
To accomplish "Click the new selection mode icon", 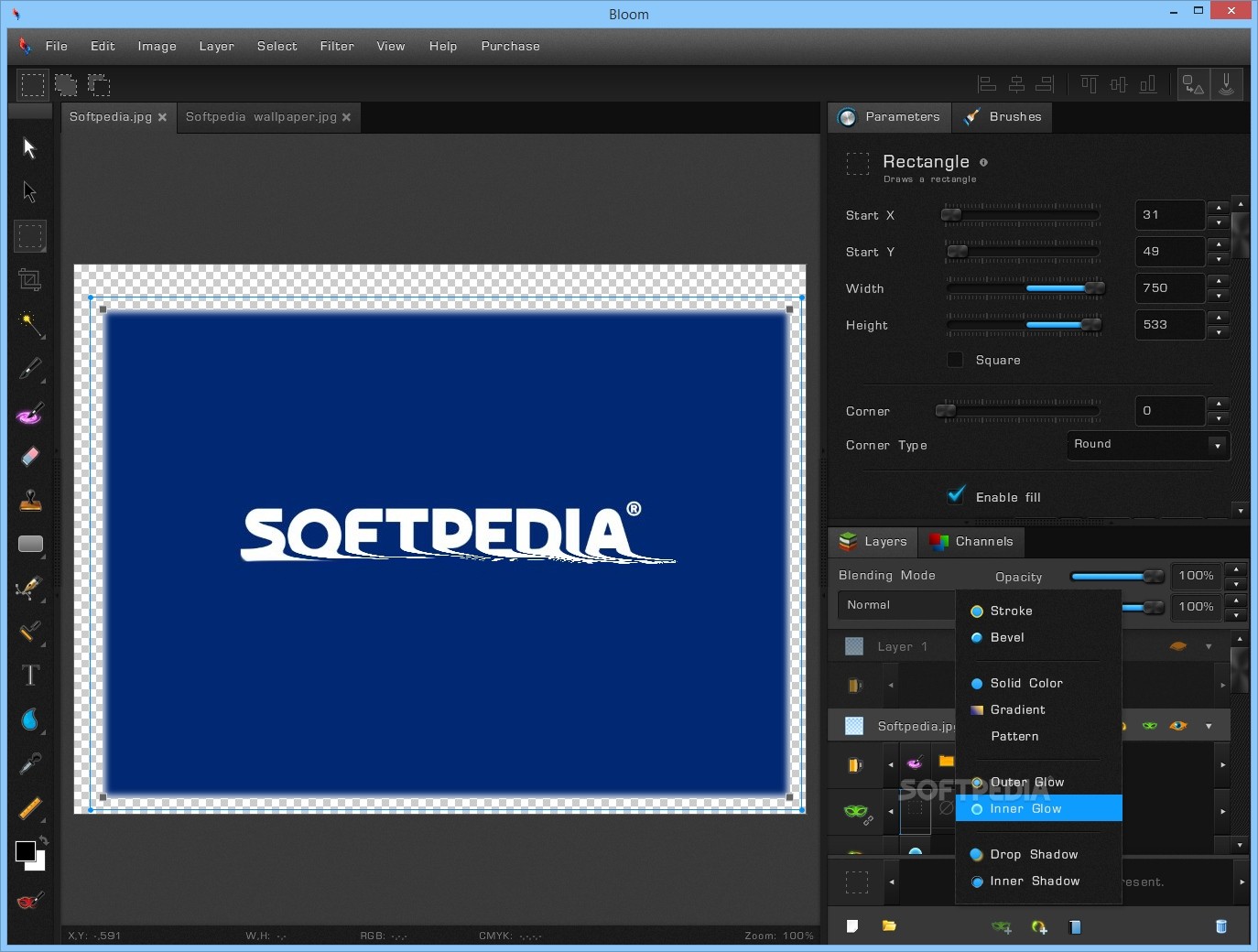I will point(32,85).
